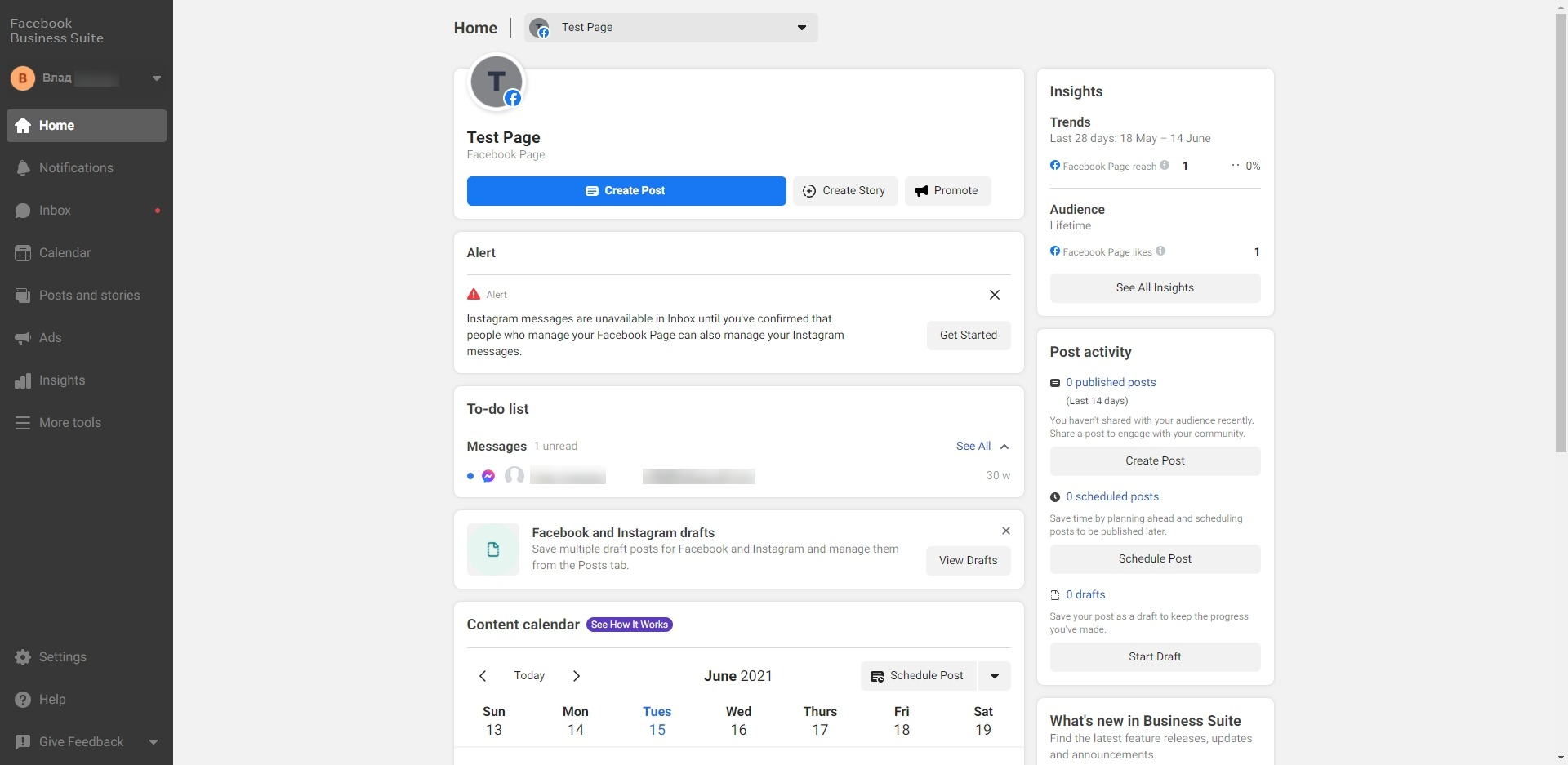1568x765 pixels.
Task: Dismiss the Instagram messages alert
Action: [995, 295]
